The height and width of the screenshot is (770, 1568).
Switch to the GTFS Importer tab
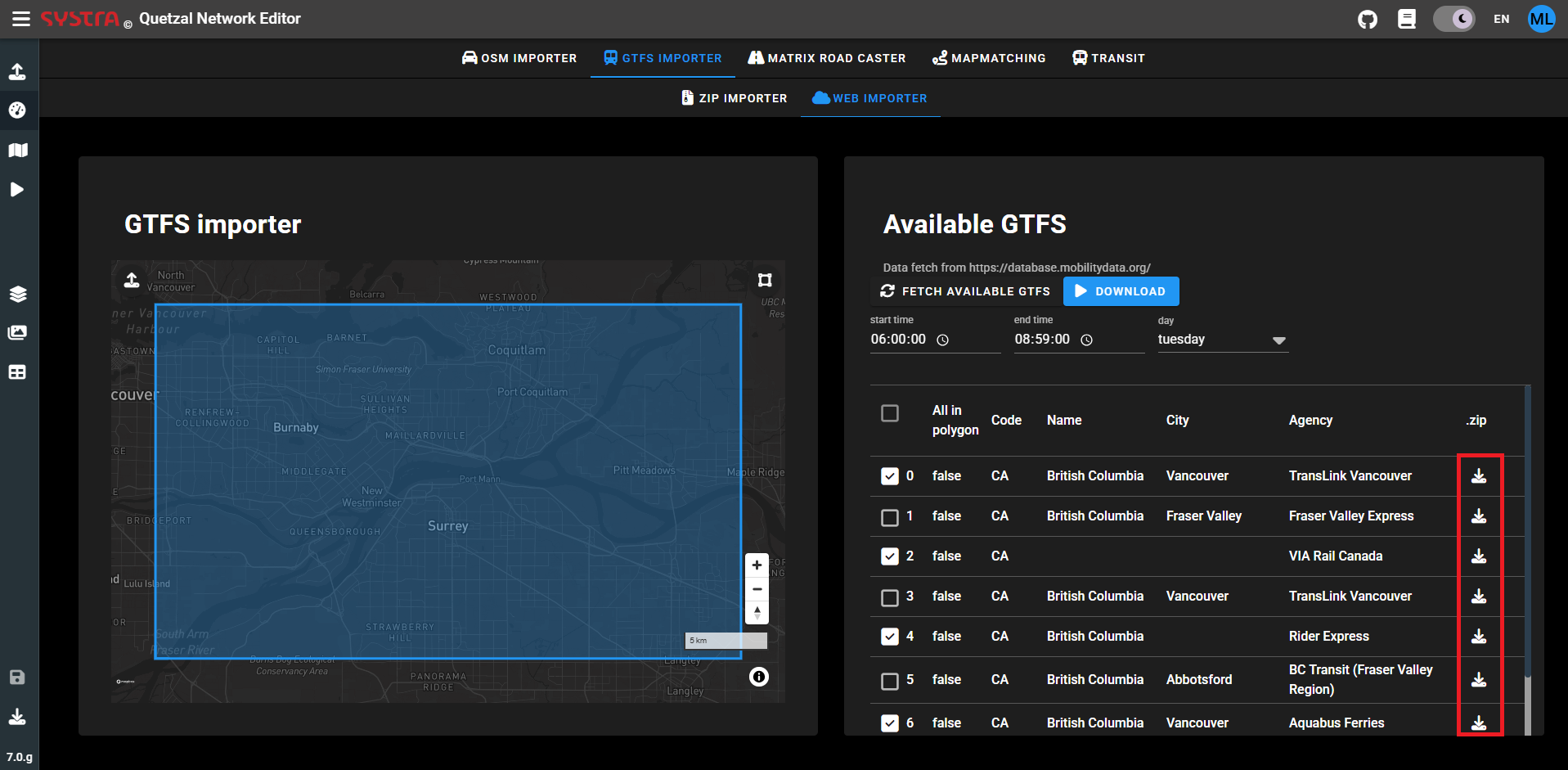point(663,58)
